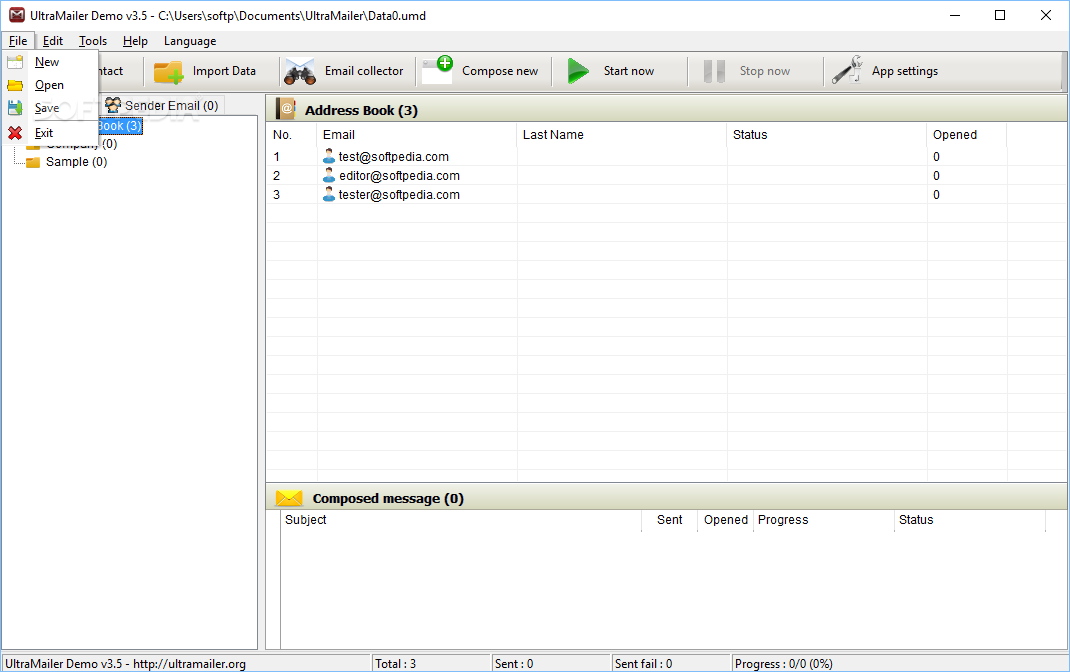The width and height of the screenshot is (1070, 672).
Task: Click the Composed message envelope icon
Action: (289, 498)
